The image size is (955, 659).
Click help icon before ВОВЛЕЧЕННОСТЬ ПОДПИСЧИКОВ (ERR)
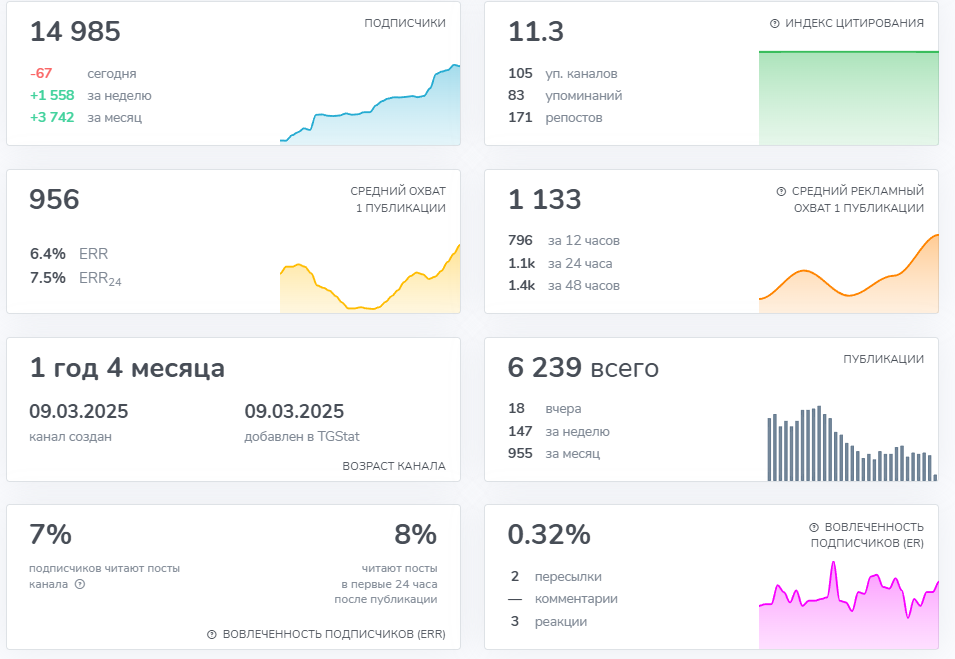tap(212, 635)
